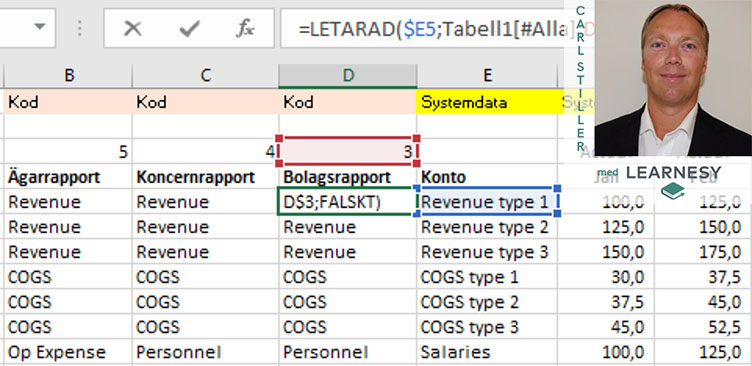Viewport: 752px width, 366px height.
Task: Click Personnel in the Bolagsrapport column
Action: coord(348,352)
